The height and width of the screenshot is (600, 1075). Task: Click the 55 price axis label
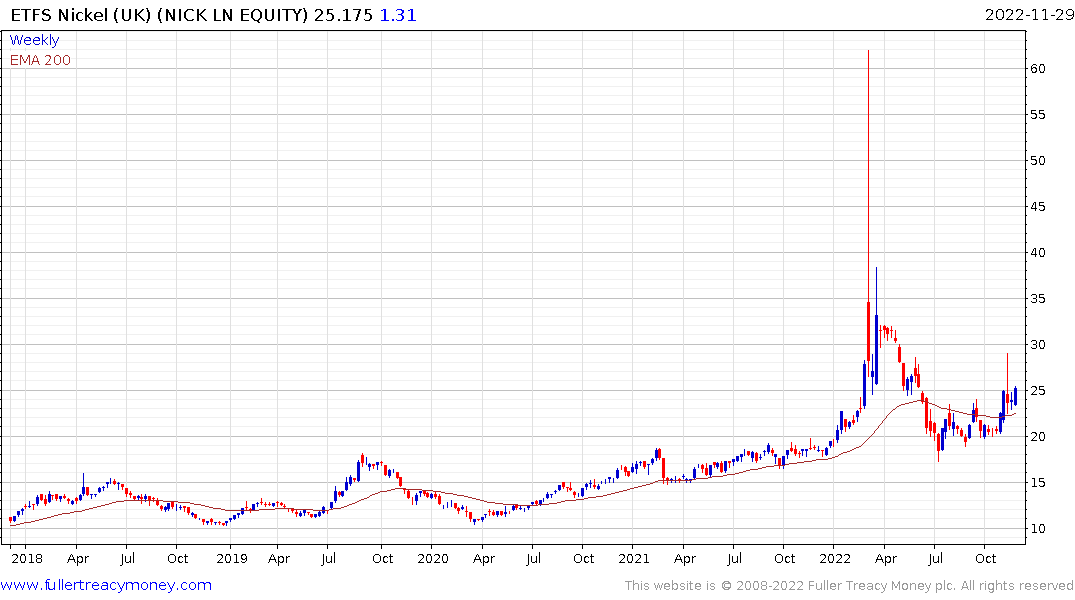tap(1037, 115)
